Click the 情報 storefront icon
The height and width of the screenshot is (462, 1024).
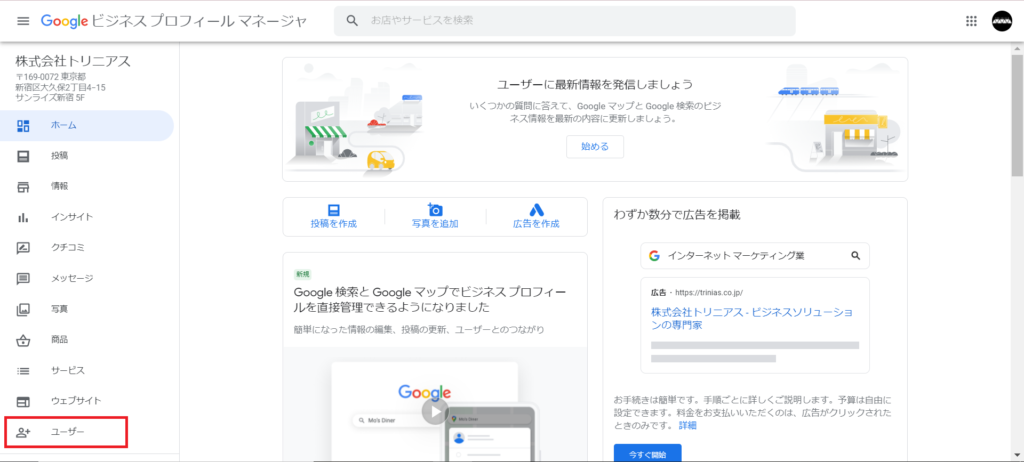pyautogui.click(x=23, y=187)
